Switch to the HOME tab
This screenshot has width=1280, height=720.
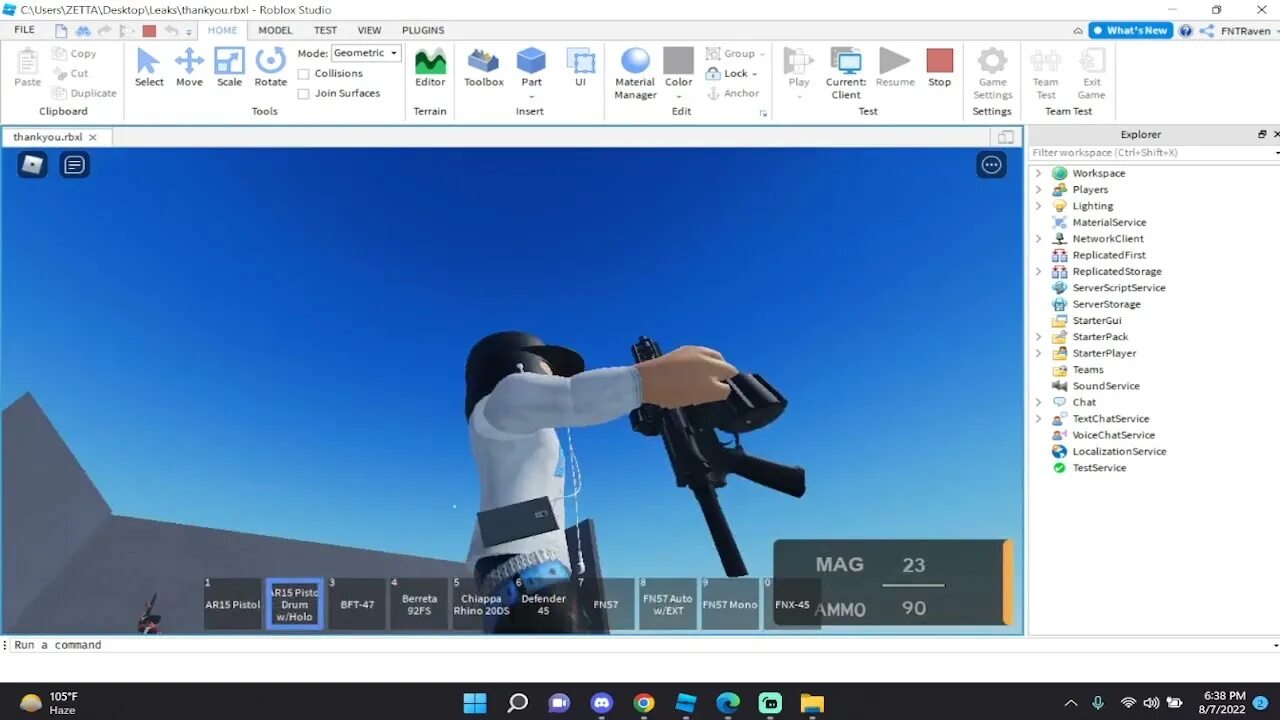coord(222,30)
